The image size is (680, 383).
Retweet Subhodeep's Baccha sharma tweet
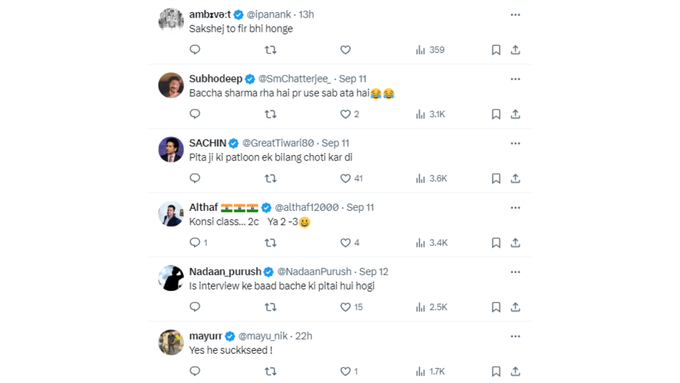[x=270, y=114]
